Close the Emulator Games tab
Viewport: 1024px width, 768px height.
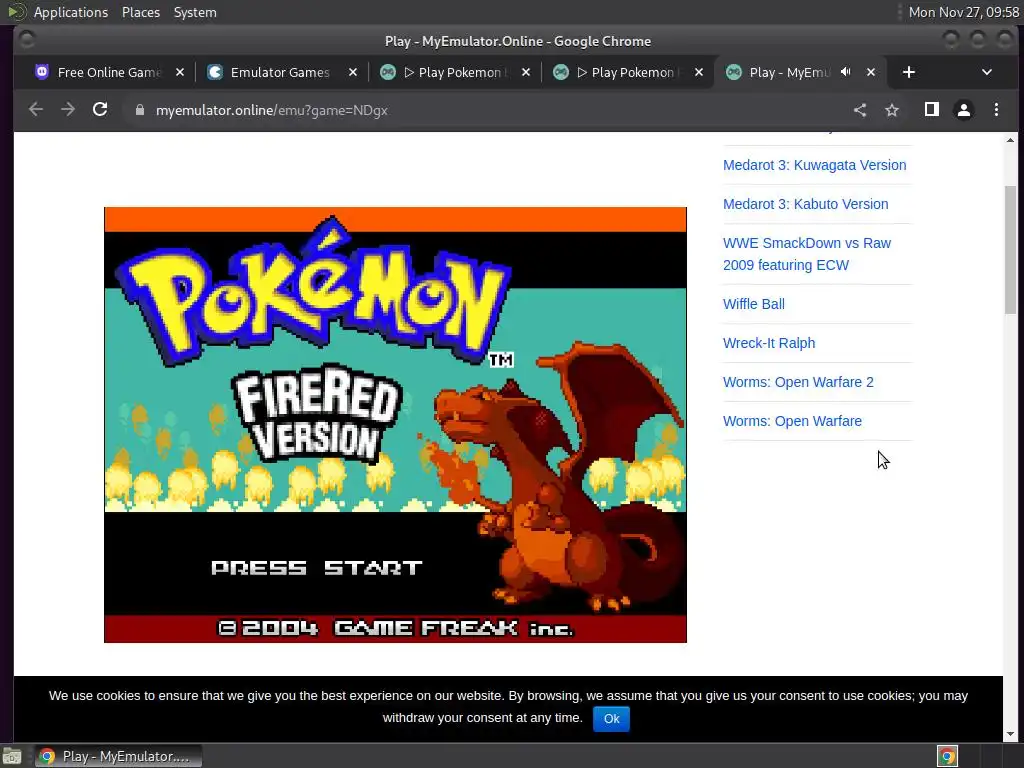coord(353,72)
